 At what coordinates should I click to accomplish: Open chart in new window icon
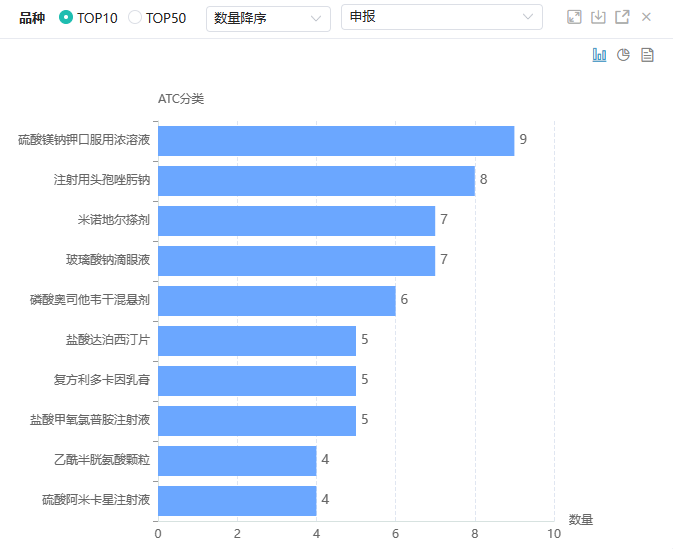tap(622, 17)
